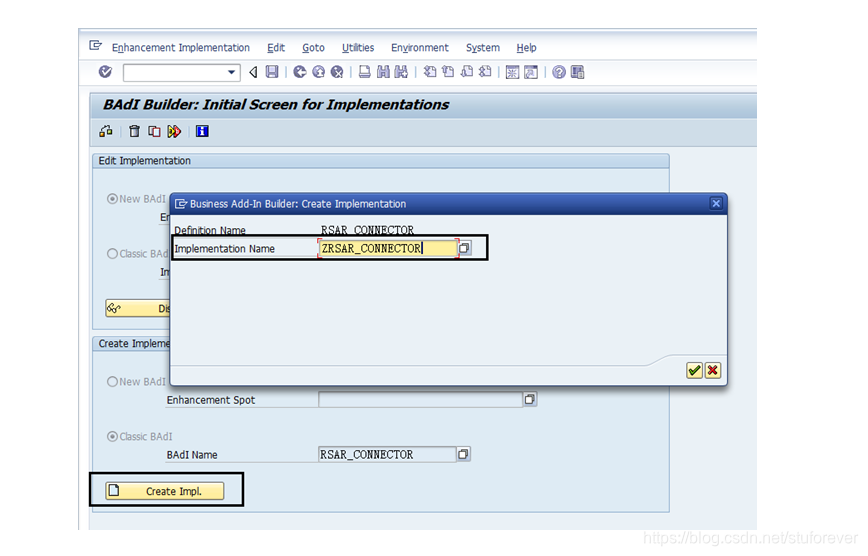Cancel the dialog with the red X button

713,370
